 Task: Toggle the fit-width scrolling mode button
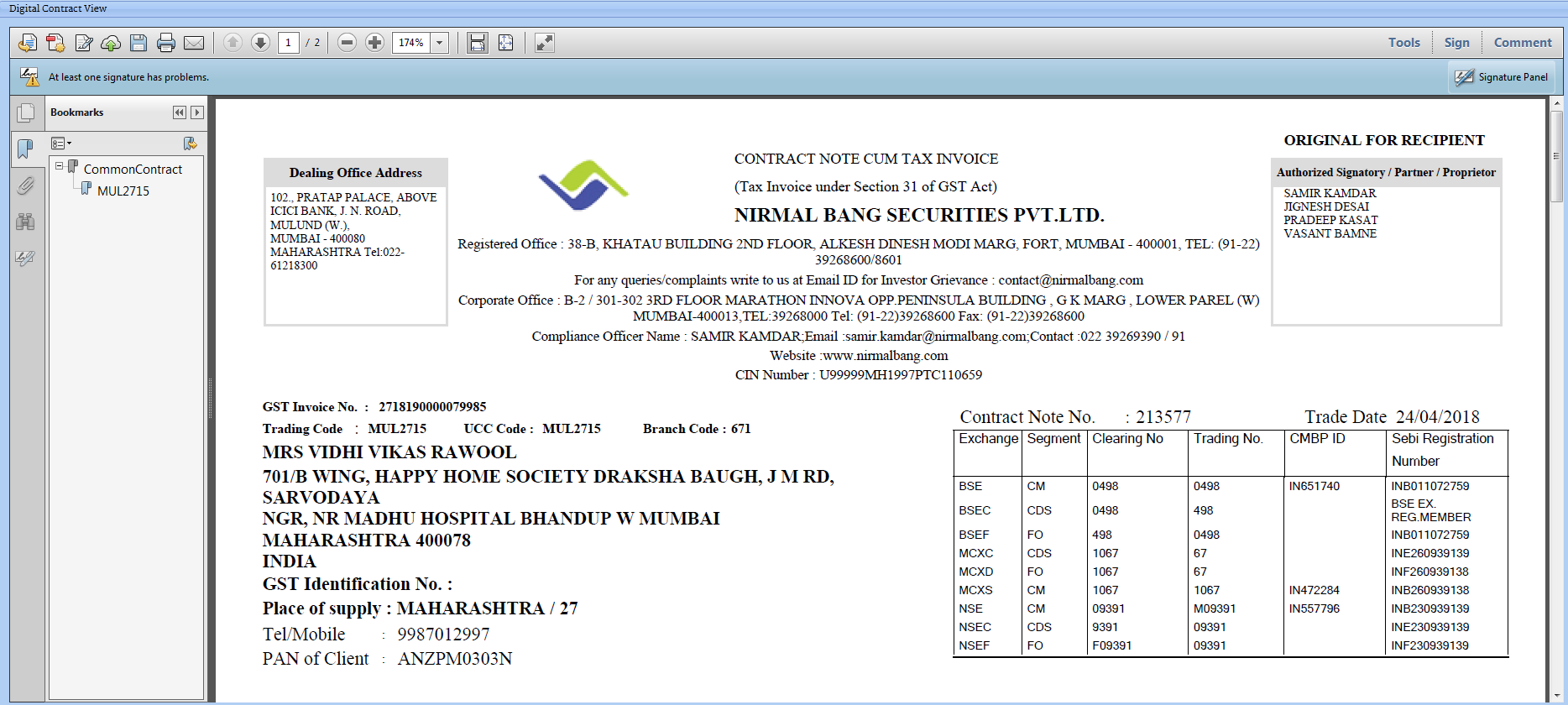pyautogui.click(x=478, y=43)
